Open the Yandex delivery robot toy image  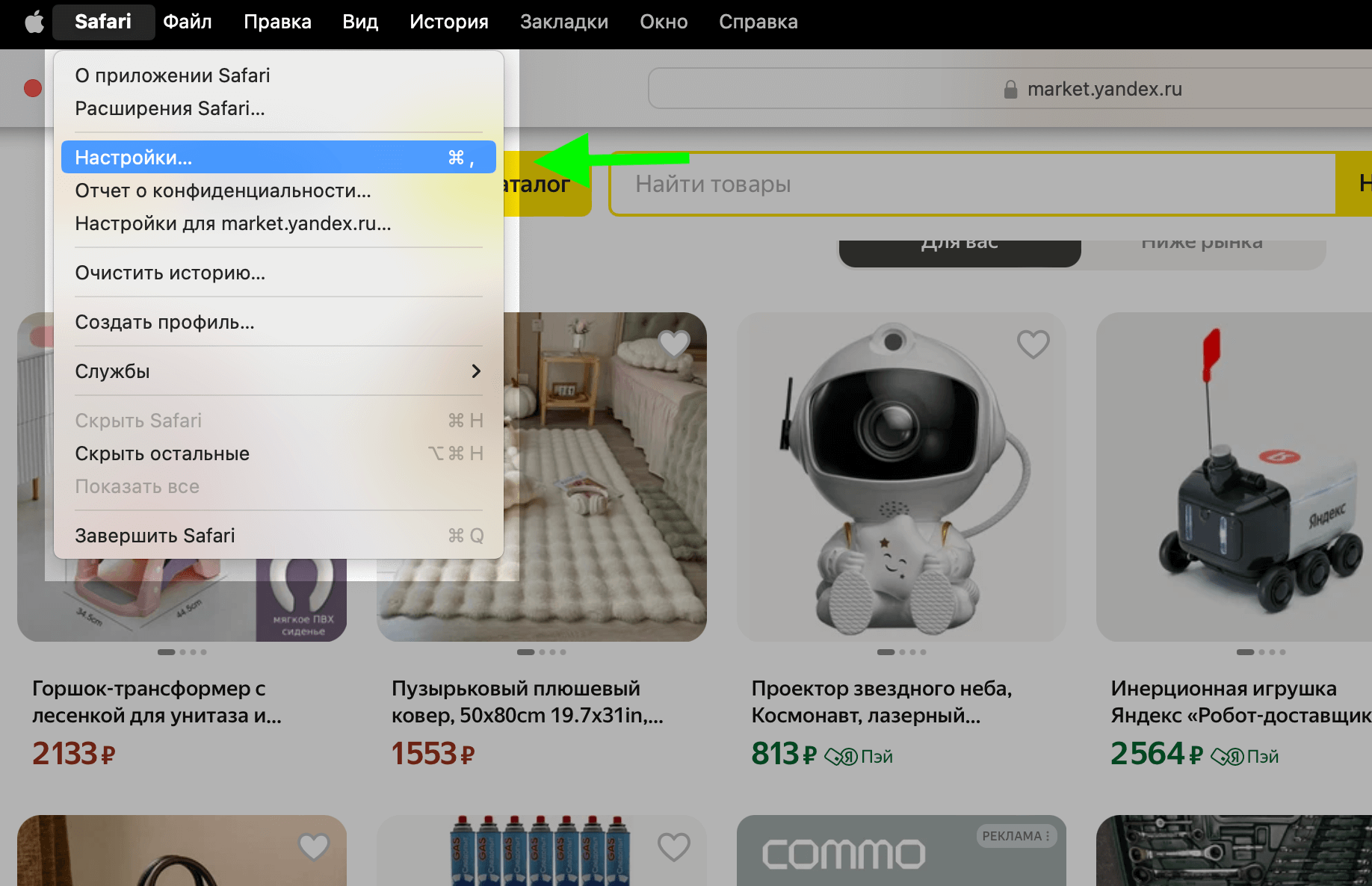pos(1234,477)
